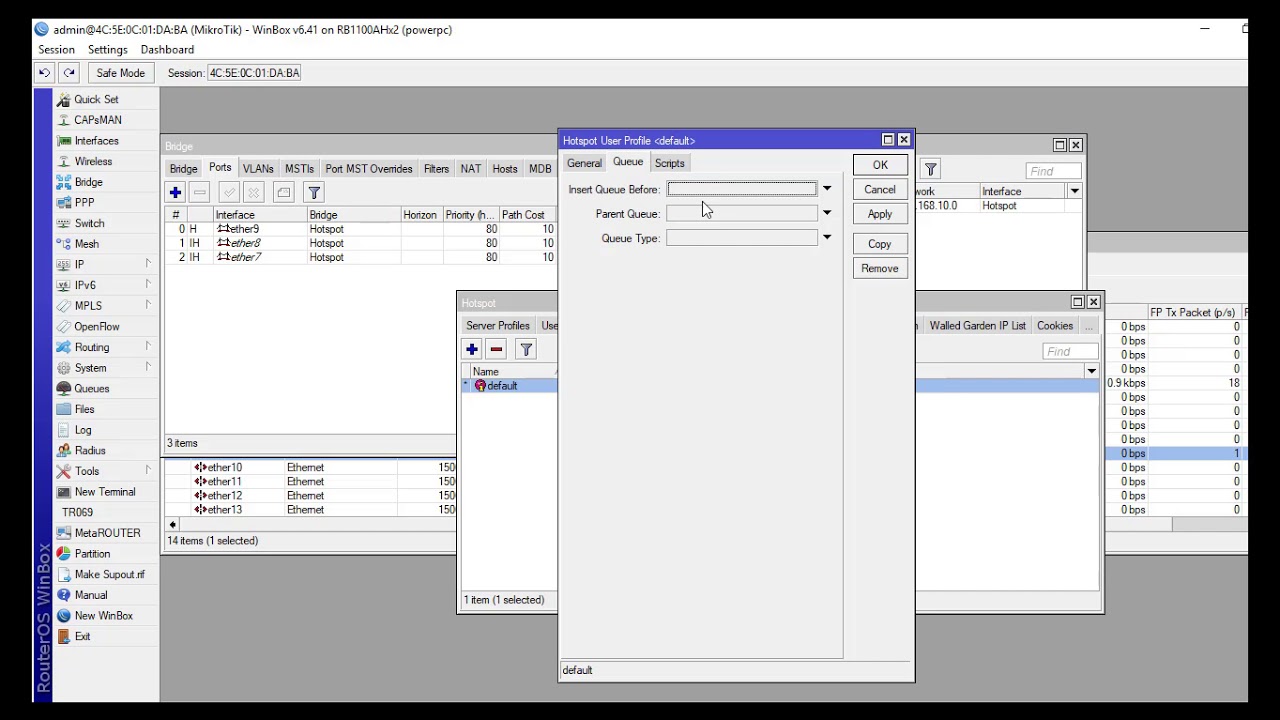
Task: Toggle Safe Mode button
Action: (x=120, y=73)
